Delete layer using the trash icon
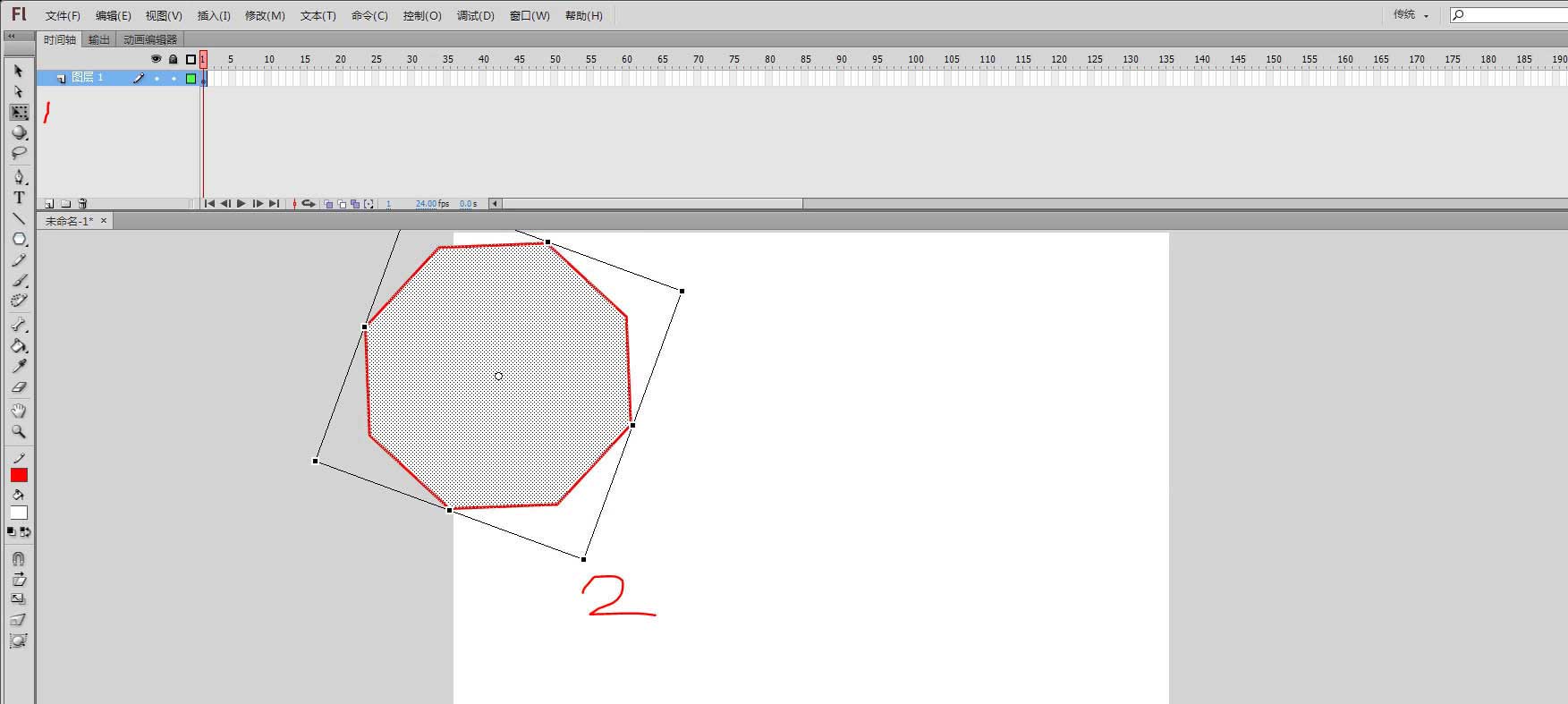Image resolution: width=1568 pixels, height=704 pixels. point(82,204)
